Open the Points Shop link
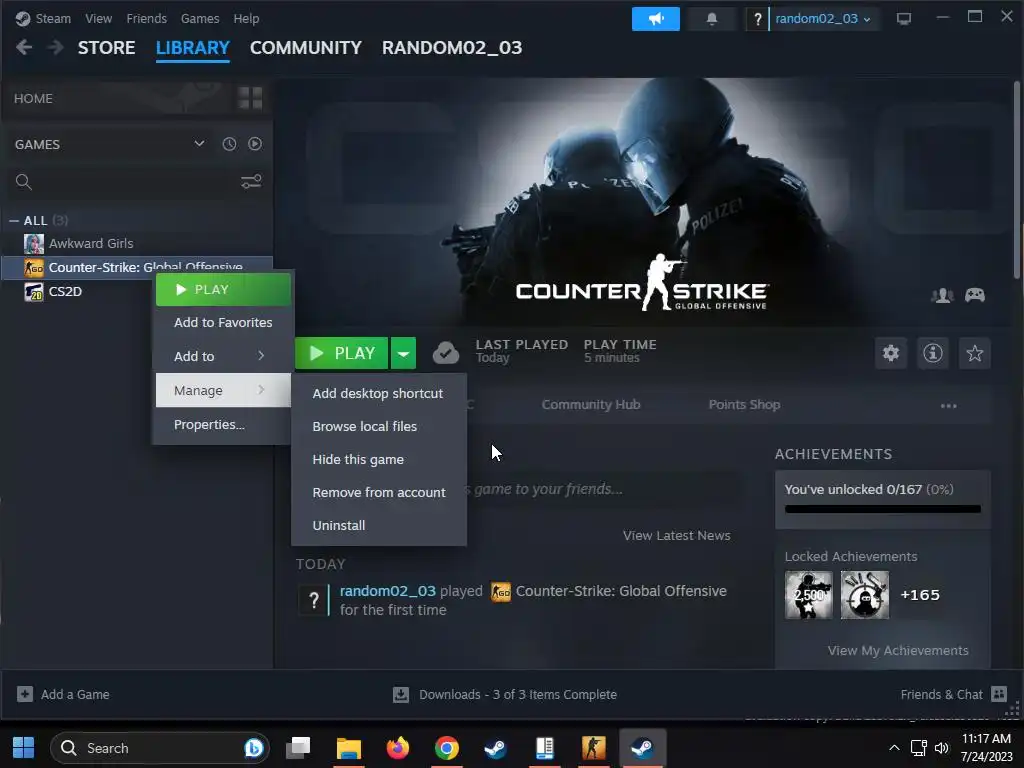 744,404
